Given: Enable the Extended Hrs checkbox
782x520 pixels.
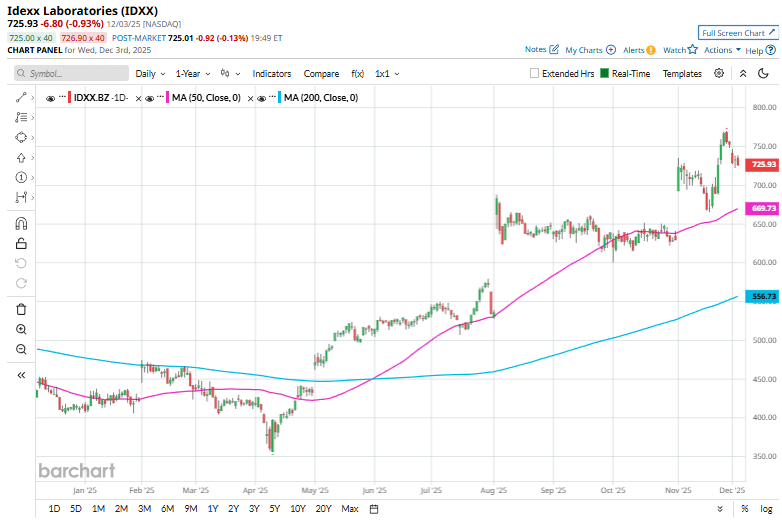Looking at the screenshot, I should coord(534,74).
